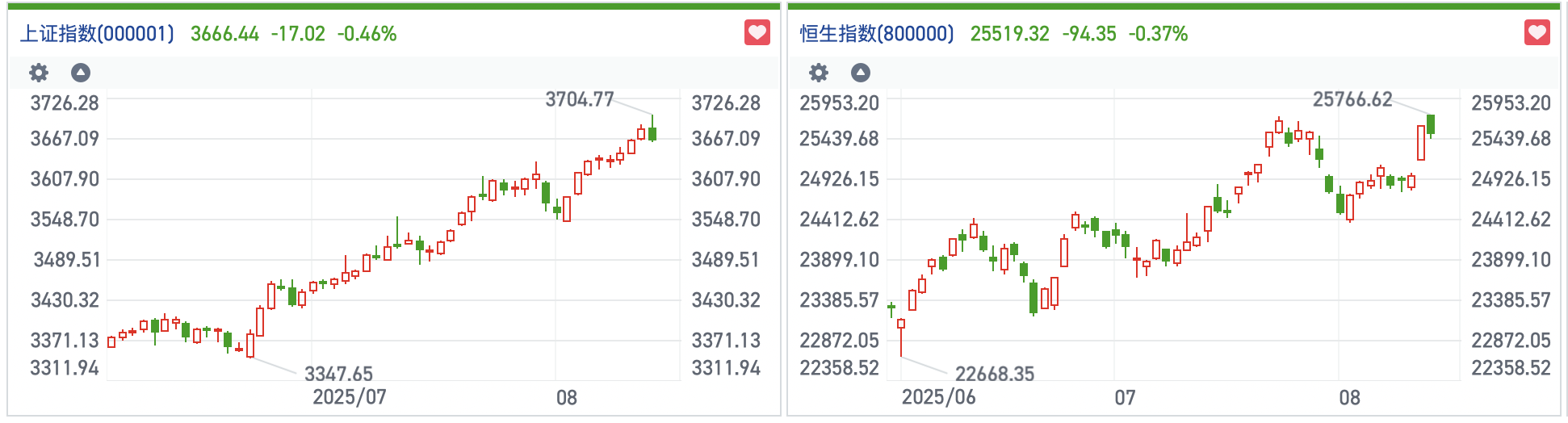Click the 22668.35 low label on the 恒生指数 chart
The width and height of the screenshot is (1568, 423).
pos(995,374)
